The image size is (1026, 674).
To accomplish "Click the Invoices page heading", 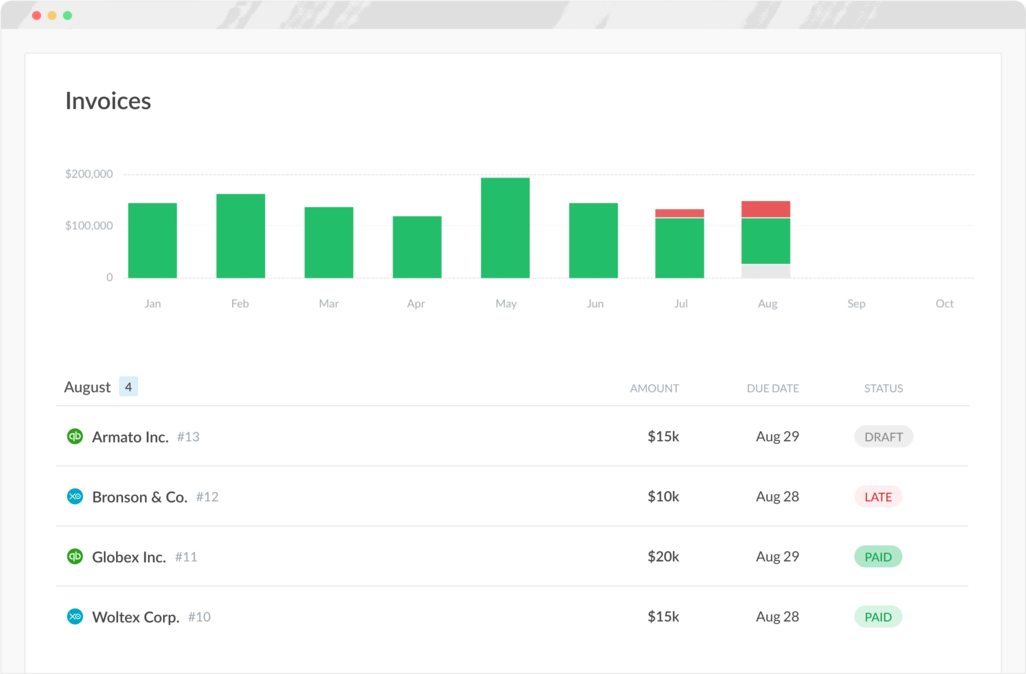I will click(107, 101).
